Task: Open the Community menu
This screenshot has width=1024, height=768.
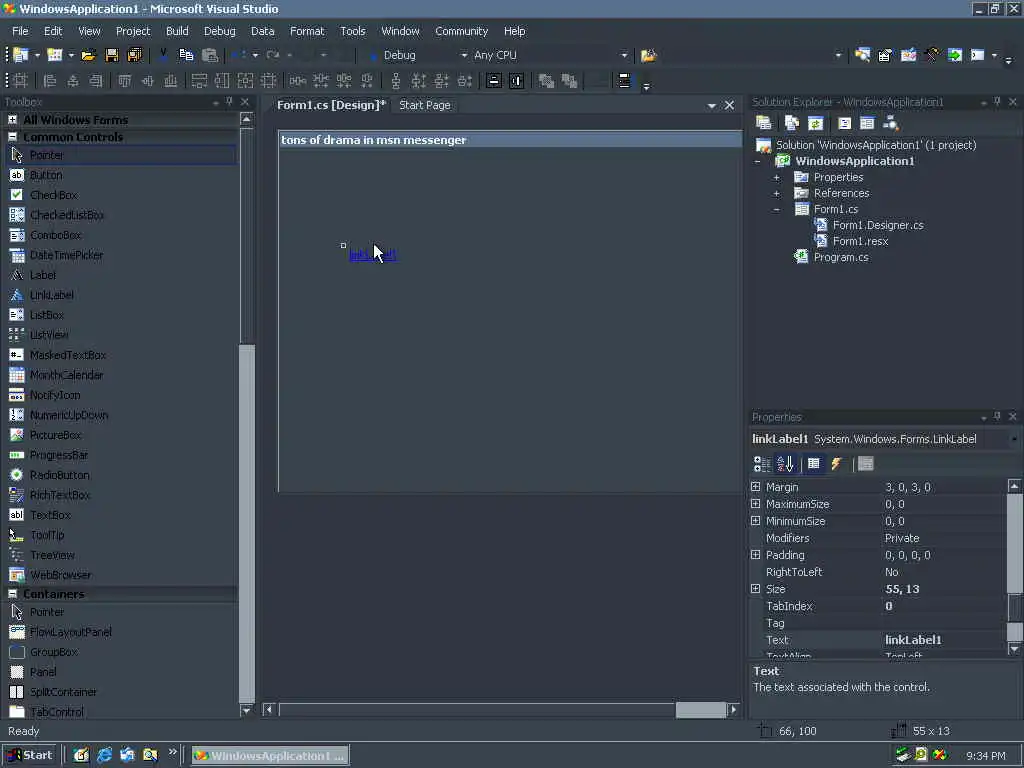Action: pos(461,31)
